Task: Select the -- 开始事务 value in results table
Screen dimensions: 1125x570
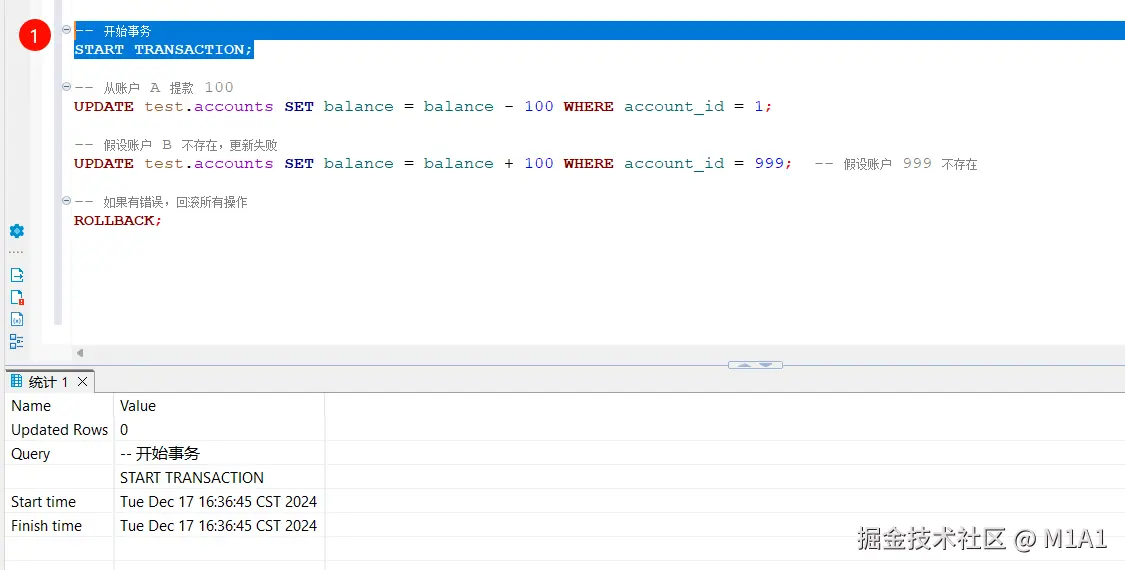Action: pyautogui.click(x=219, y=454)
